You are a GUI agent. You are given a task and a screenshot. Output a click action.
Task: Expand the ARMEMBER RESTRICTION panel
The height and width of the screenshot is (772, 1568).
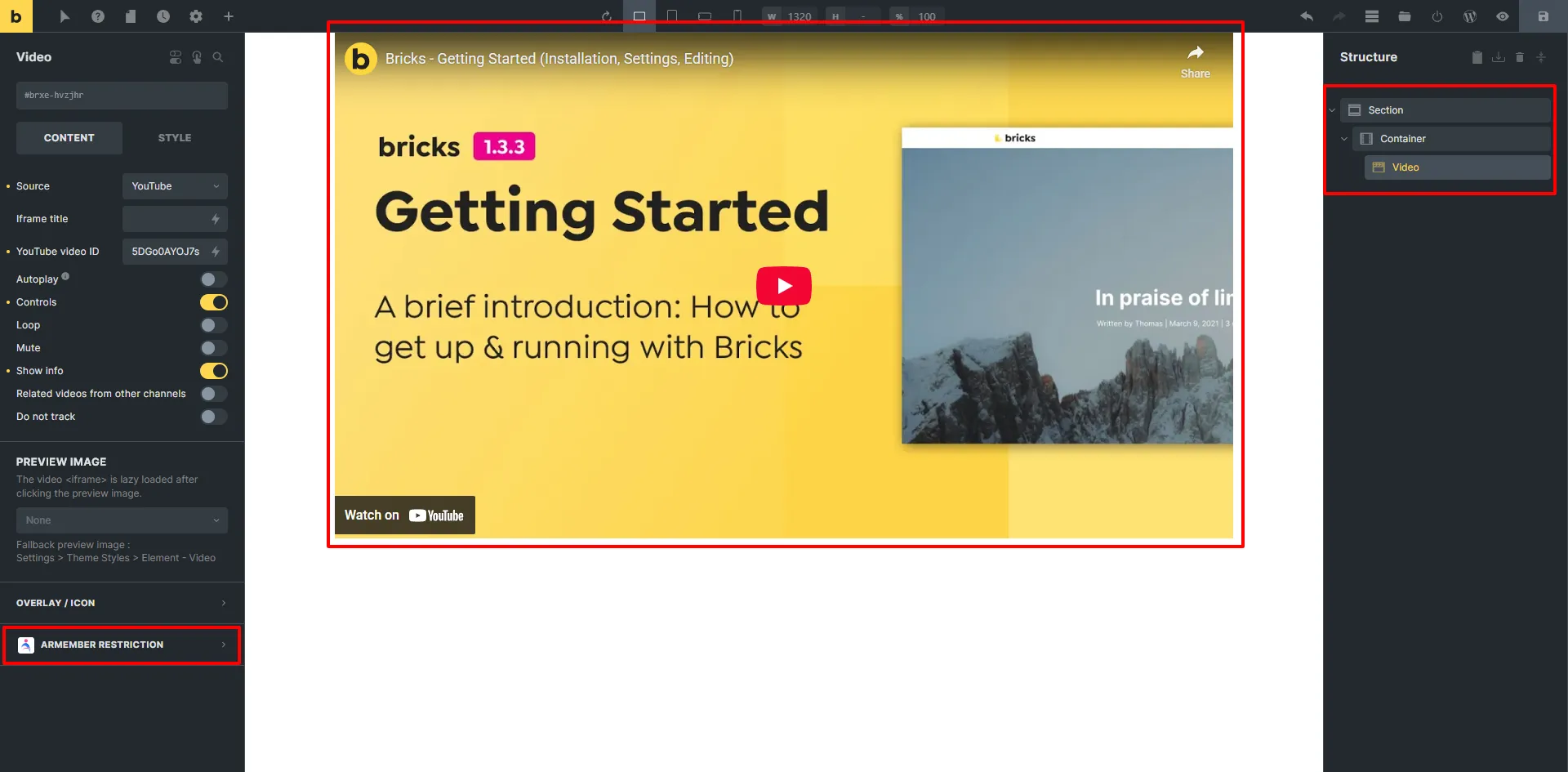(121, 645)
